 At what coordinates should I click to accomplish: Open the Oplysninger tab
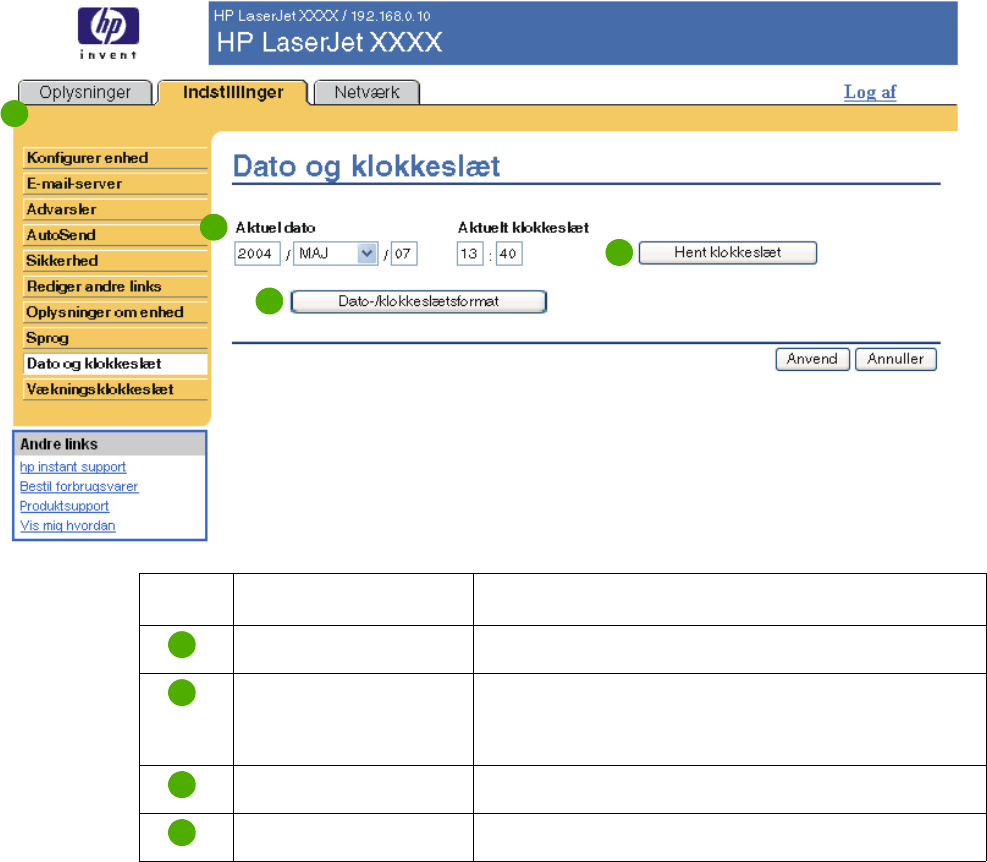[x=85, y=93]
